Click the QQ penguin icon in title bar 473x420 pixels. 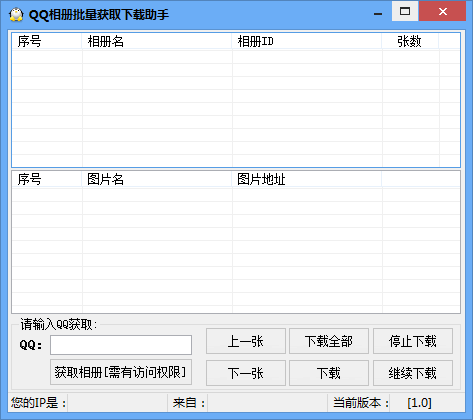tap(16, 14)
